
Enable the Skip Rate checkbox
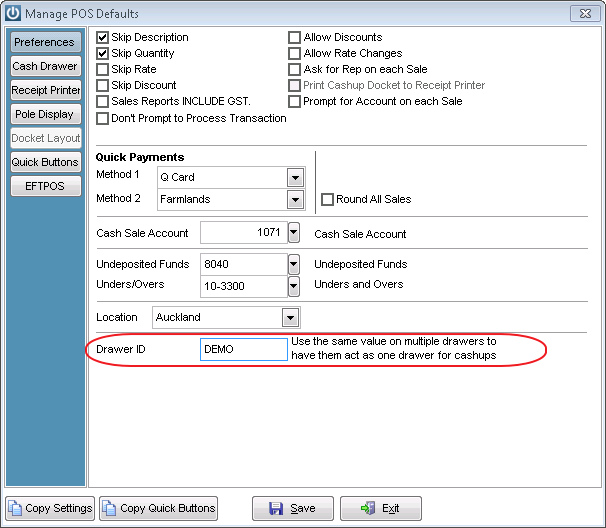click(x=102, y=70)
